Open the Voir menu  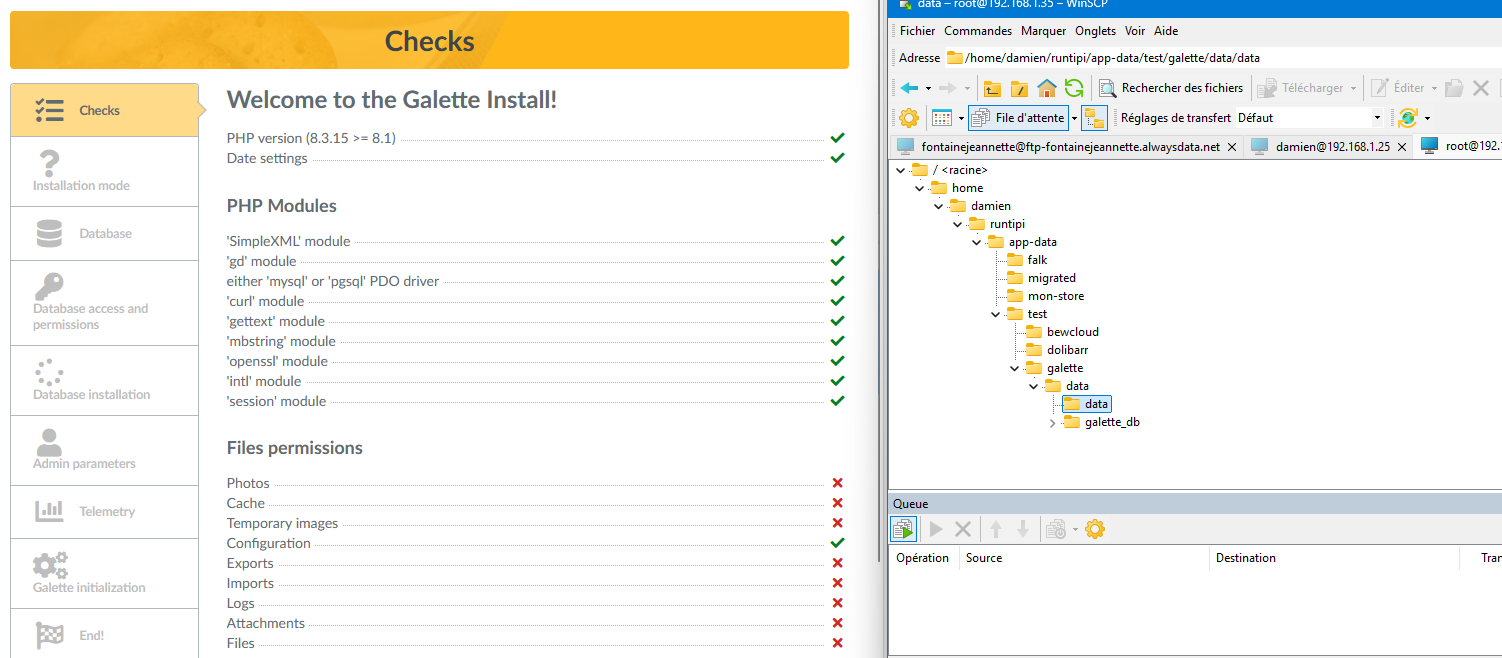pos(1135,31)
